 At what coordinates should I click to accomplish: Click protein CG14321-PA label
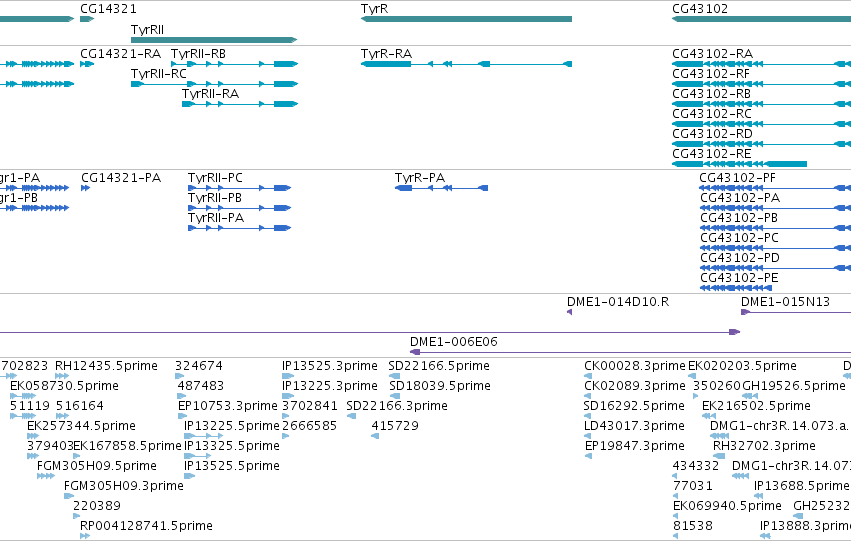point(121,178)
